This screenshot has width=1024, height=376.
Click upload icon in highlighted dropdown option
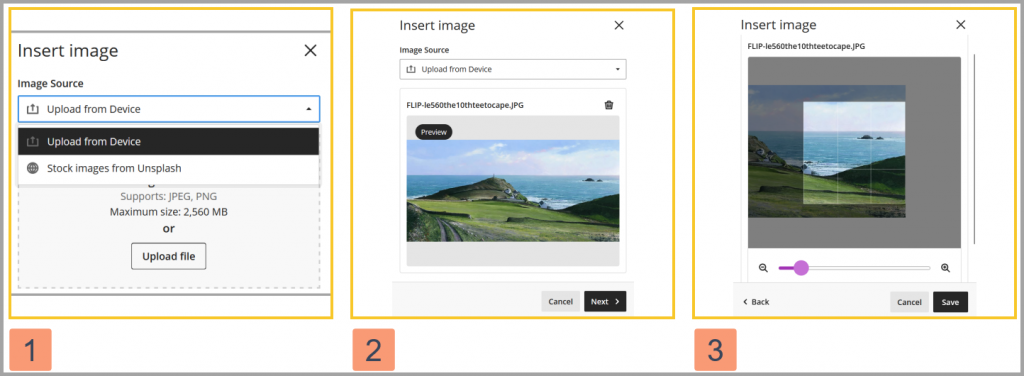pyautogui.click(x=33, y=142)
